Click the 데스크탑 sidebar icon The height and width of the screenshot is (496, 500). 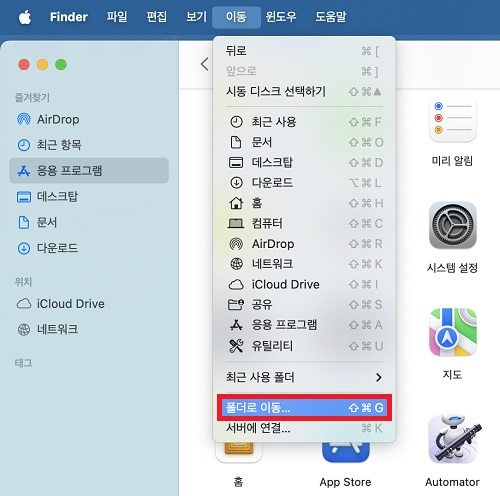coord(24,197)
